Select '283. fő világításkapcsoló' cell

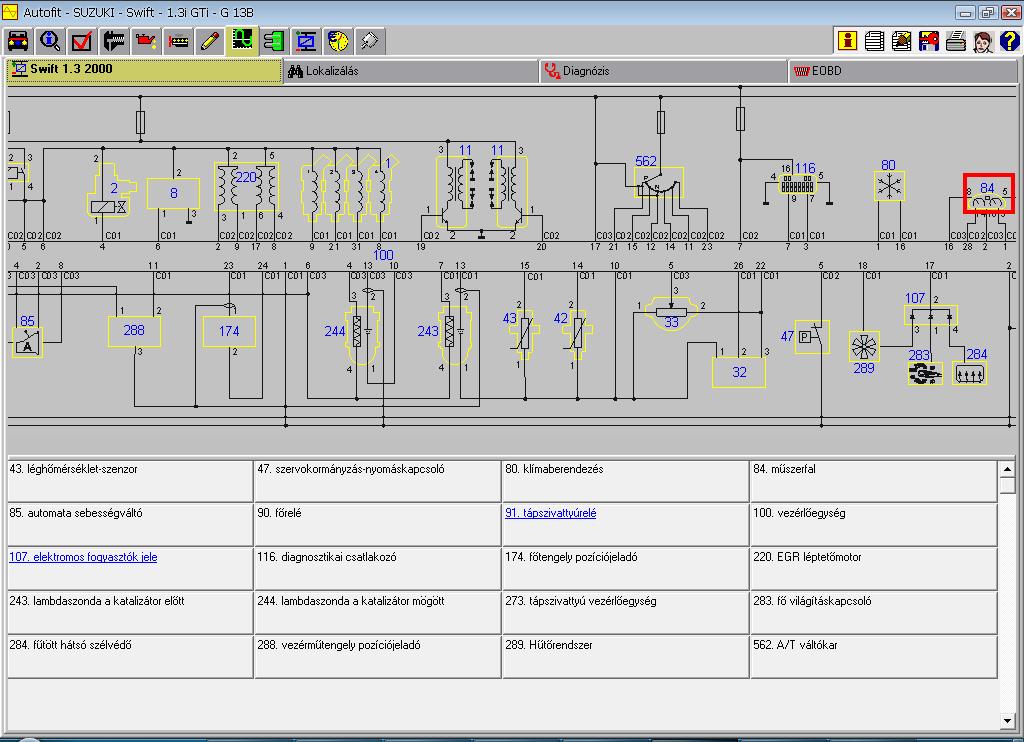874,613
